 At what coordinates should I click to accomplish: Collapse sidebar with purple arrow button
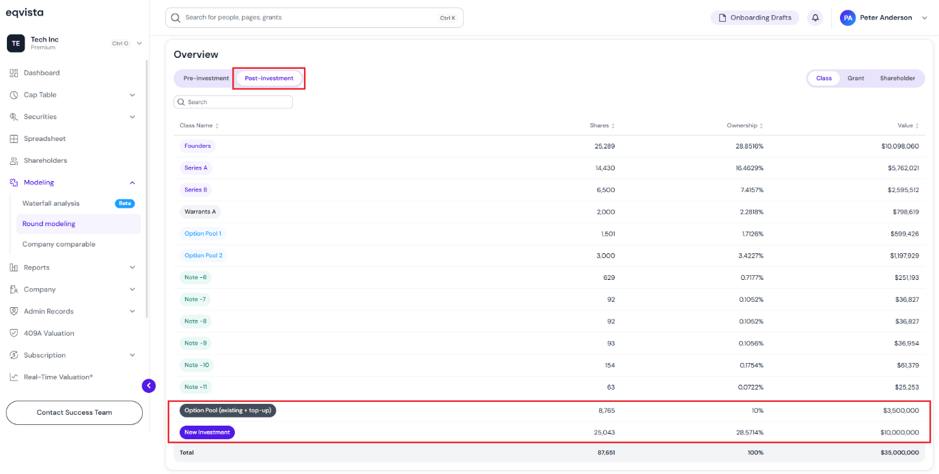click(149, 386)
